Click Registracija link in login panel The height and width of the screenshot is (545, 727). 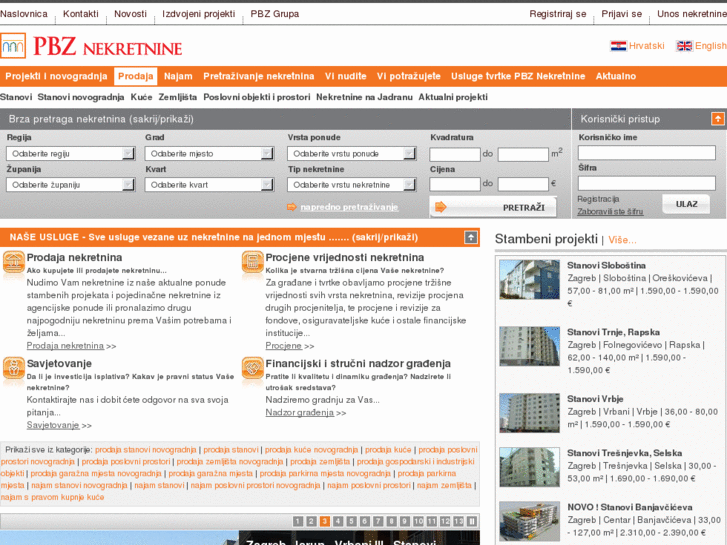click(x=598, y=199)
